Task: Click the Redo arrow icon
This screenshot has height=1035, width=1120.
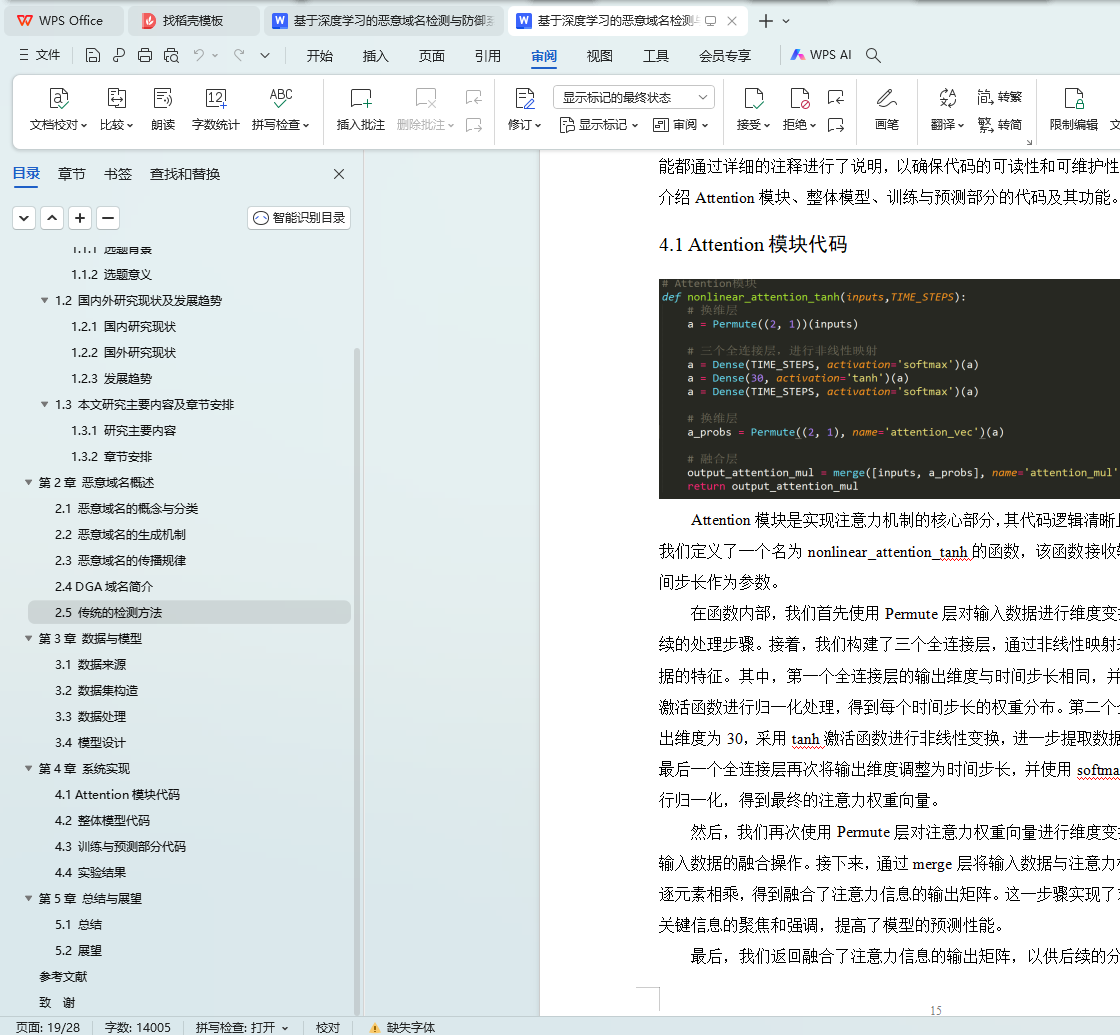Action: 239,55
